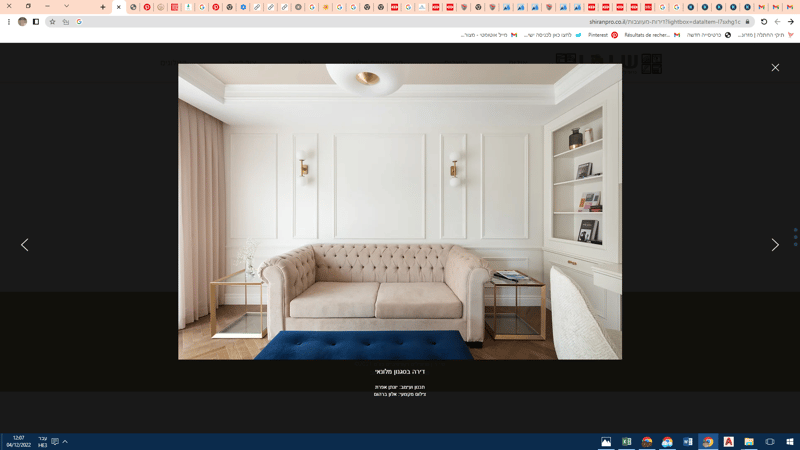Click the living room sofa photo
This screenshot has height=450, width=800.
point(400,212)
